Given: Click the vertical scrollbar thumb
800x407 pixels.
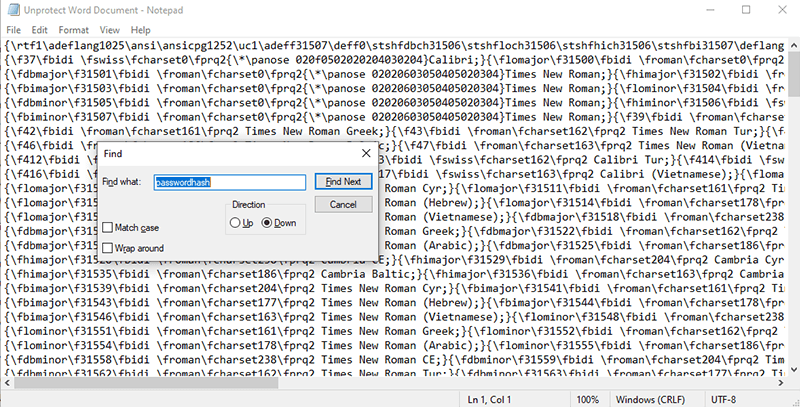Looking at the screenshot, I should pyautogui.click(x=792, y=75).
